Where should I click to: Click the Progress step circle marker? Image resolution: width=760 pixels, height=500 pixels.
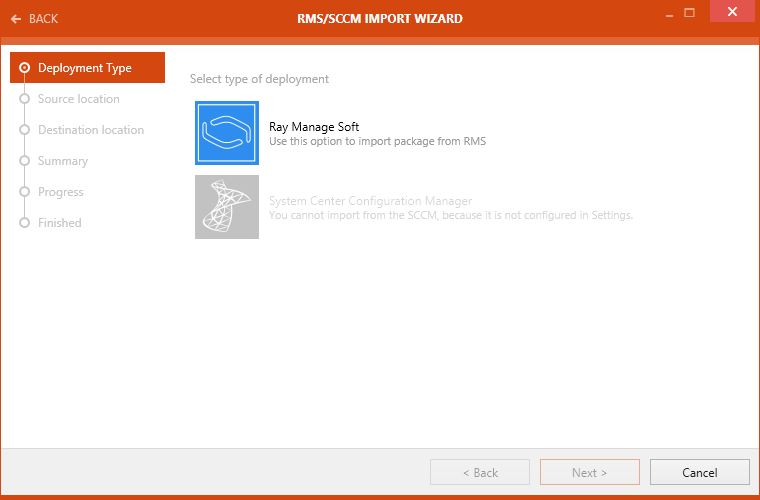(x=25, y=192)
